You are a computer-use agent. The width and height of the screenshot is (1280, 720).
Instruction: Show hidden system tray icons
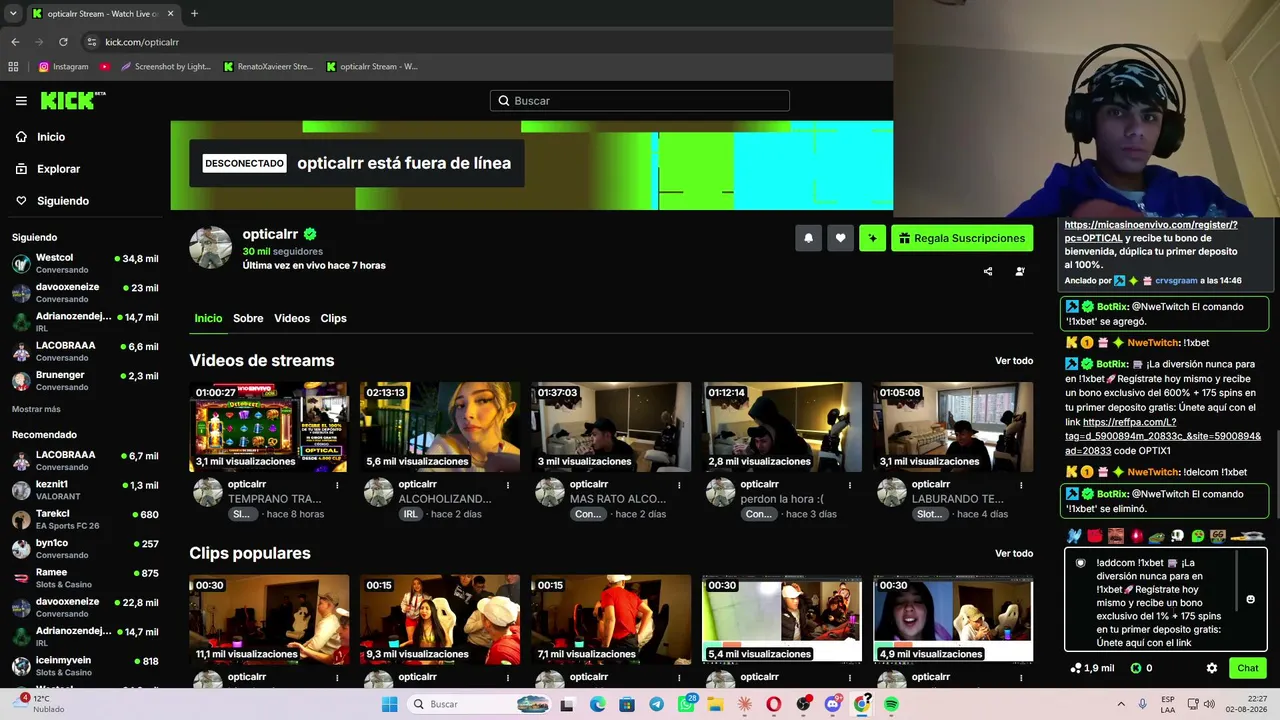tap(1121, 704)
